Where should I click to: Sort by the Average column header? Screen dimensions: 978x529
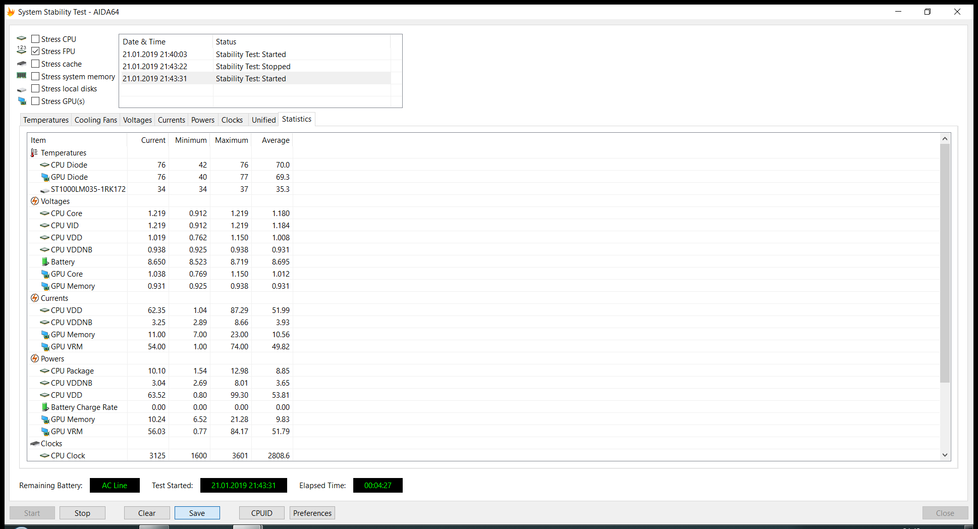pos(275,140)
